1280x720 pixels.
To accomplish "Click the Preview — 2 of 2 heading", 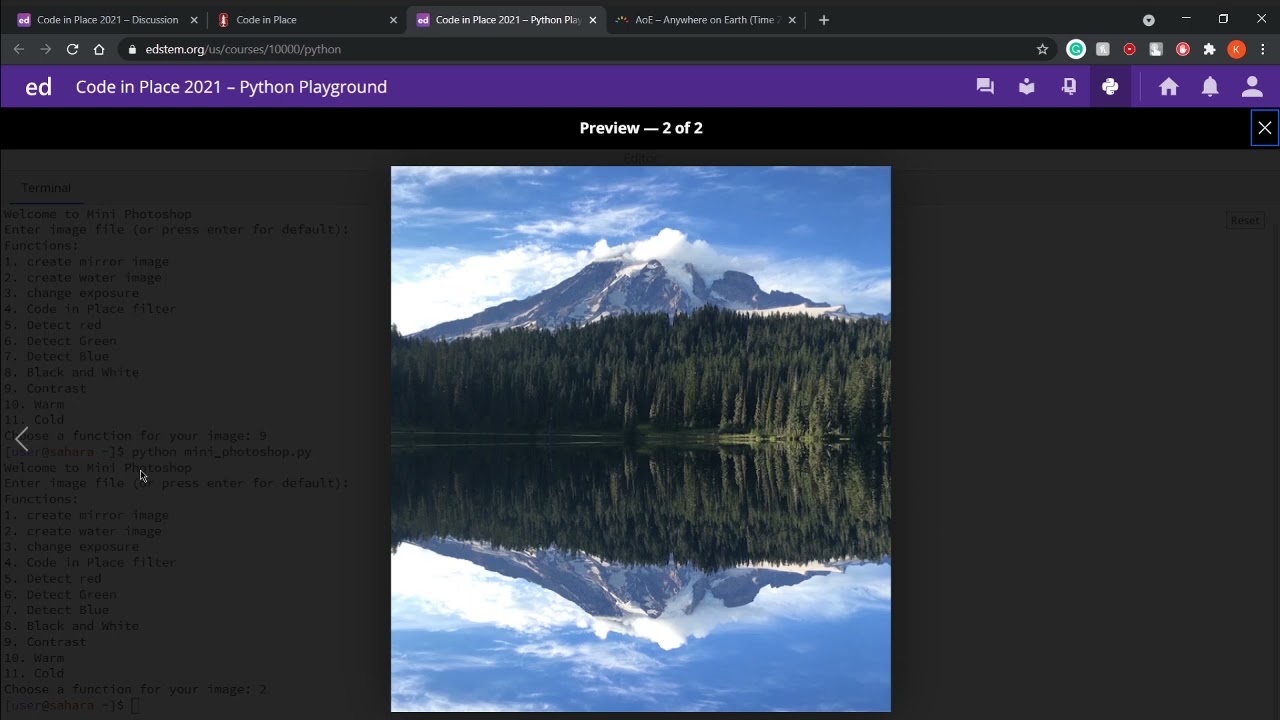I will pyautogui.click(x=641, y=128).
